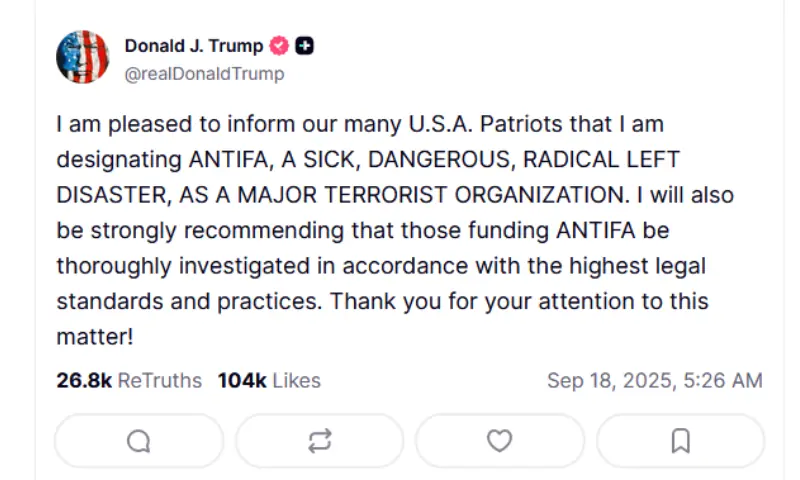
Task: Bookmark this post
Action: tap(680, 441)
